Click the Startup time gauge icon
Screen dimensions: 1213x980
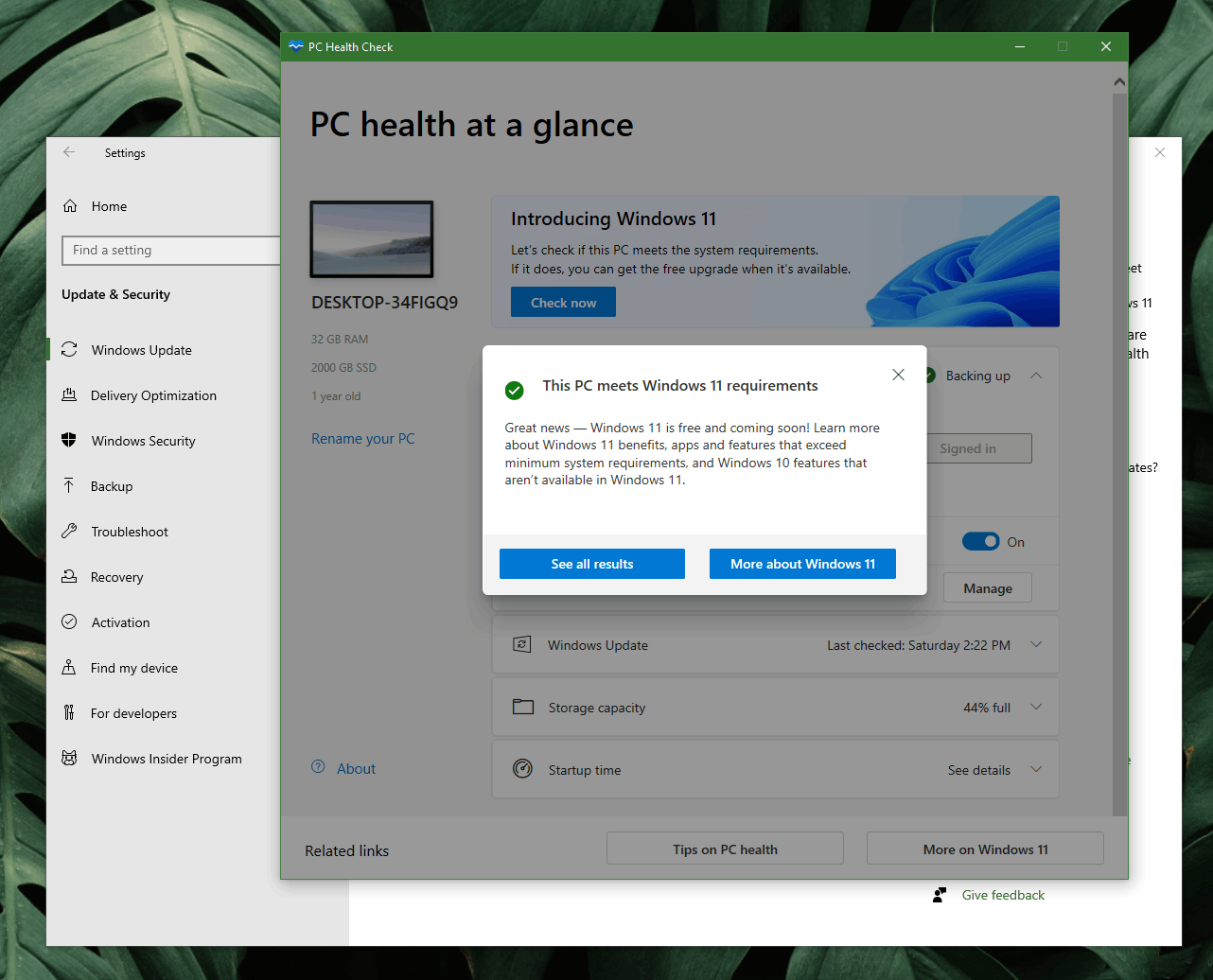point(522,769)
